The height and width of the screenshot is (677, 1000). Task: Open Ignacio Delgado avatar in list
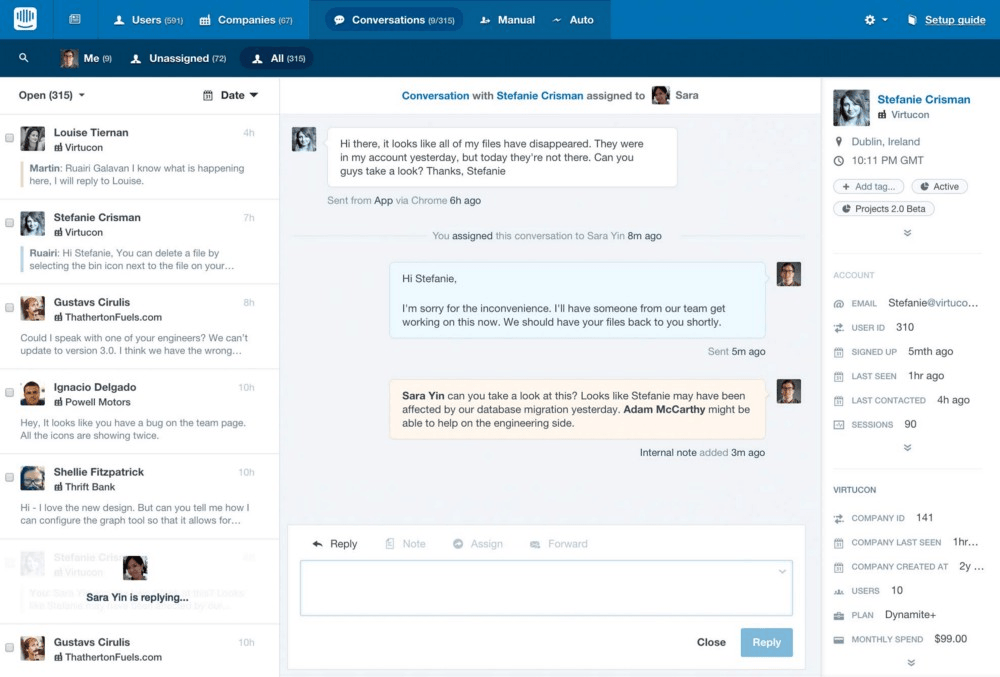click(x=33, y=393)
